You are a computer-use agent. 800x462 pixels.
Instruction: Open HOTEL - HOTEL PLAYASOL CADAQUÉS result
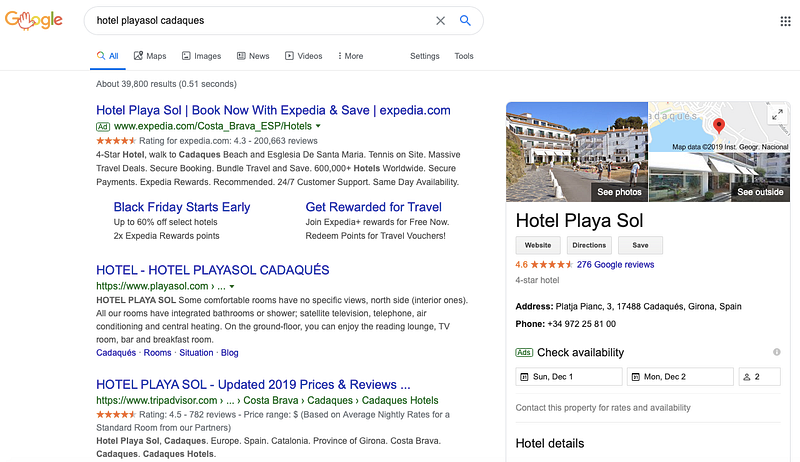pos(213,270)
